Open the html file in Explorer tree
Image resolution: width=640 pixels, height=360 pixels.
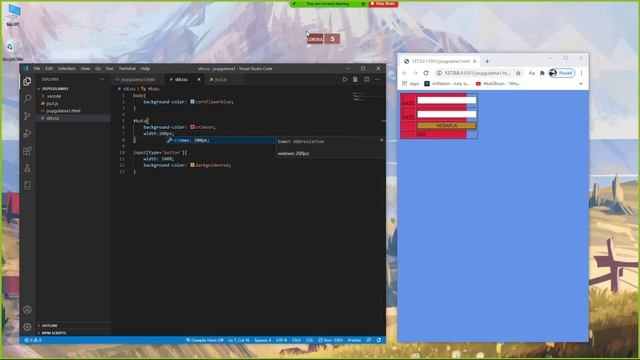tap(63, 111)
